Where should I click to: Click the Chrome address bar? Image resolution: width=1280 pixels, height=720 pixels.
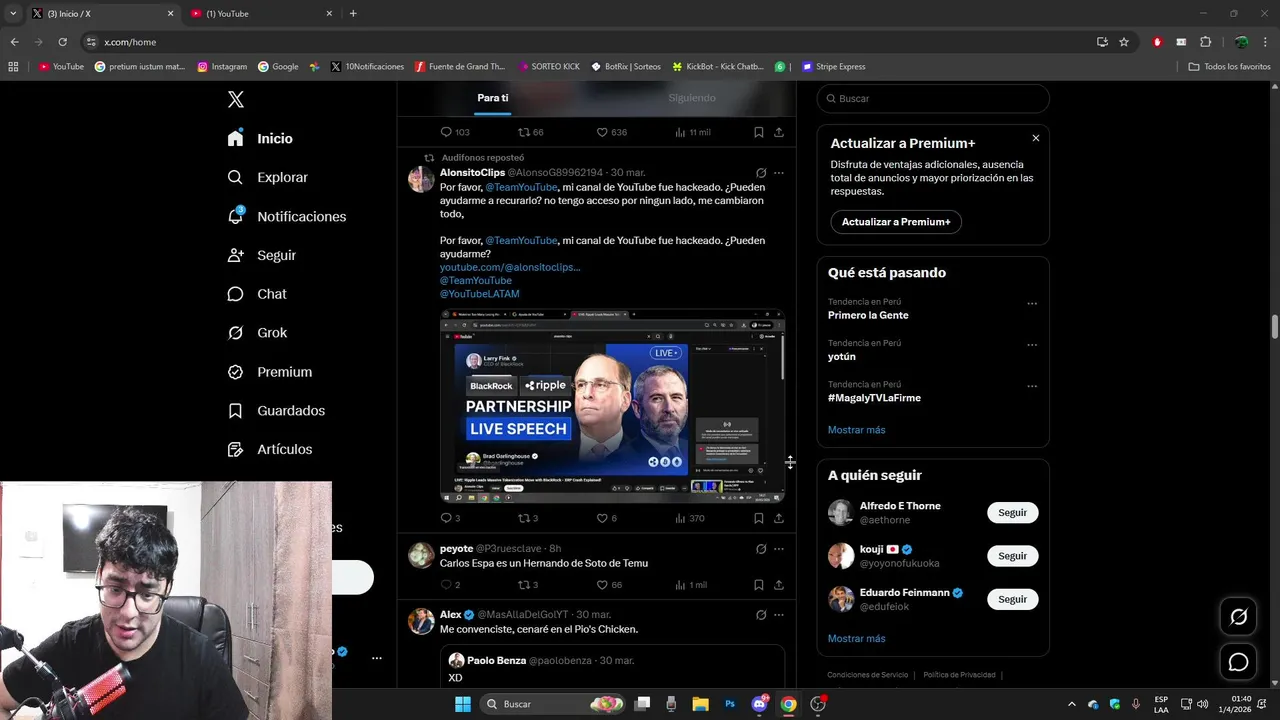590,42
